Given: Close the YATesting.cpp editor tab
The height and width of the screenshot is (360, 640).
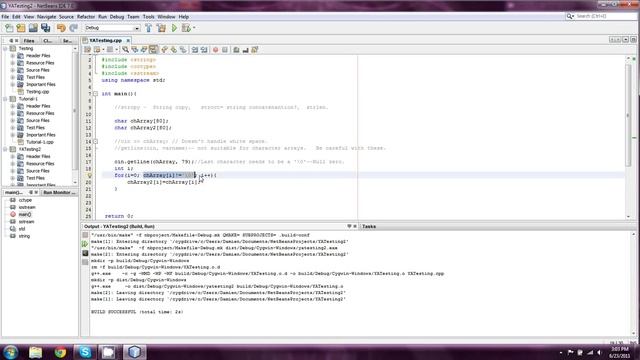Looking at the screenshot, I should click(x=128, y=41).
